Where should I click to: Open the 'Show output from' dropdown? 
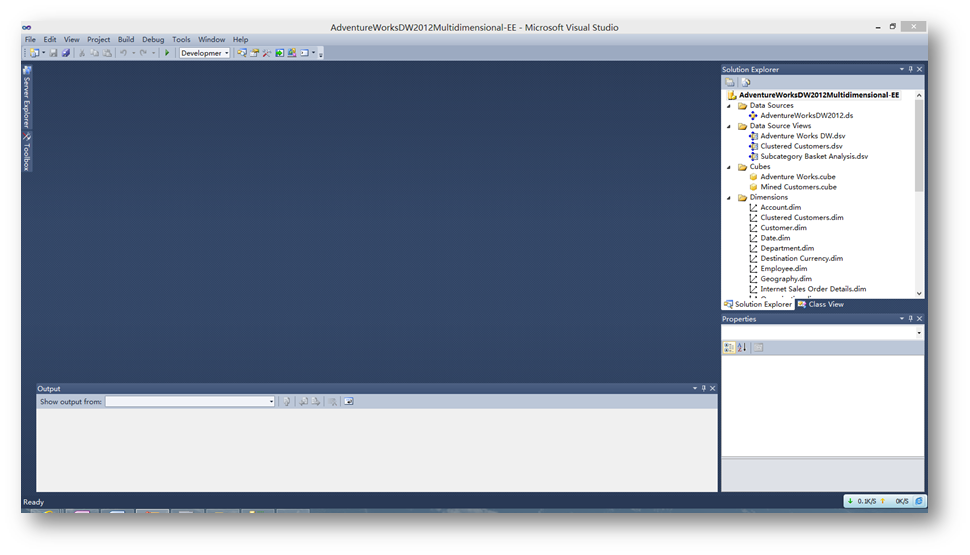190,402
